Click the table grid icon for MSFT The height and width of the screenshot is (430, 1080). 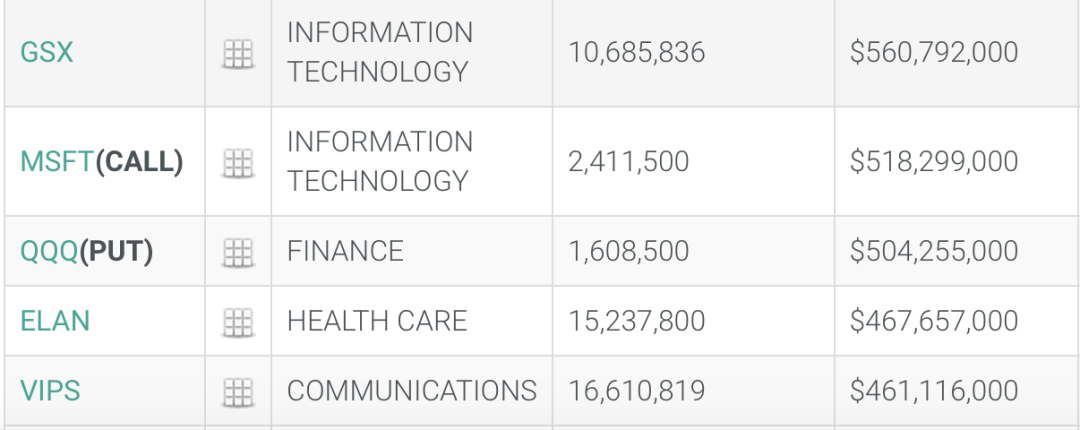click(238, 162)
